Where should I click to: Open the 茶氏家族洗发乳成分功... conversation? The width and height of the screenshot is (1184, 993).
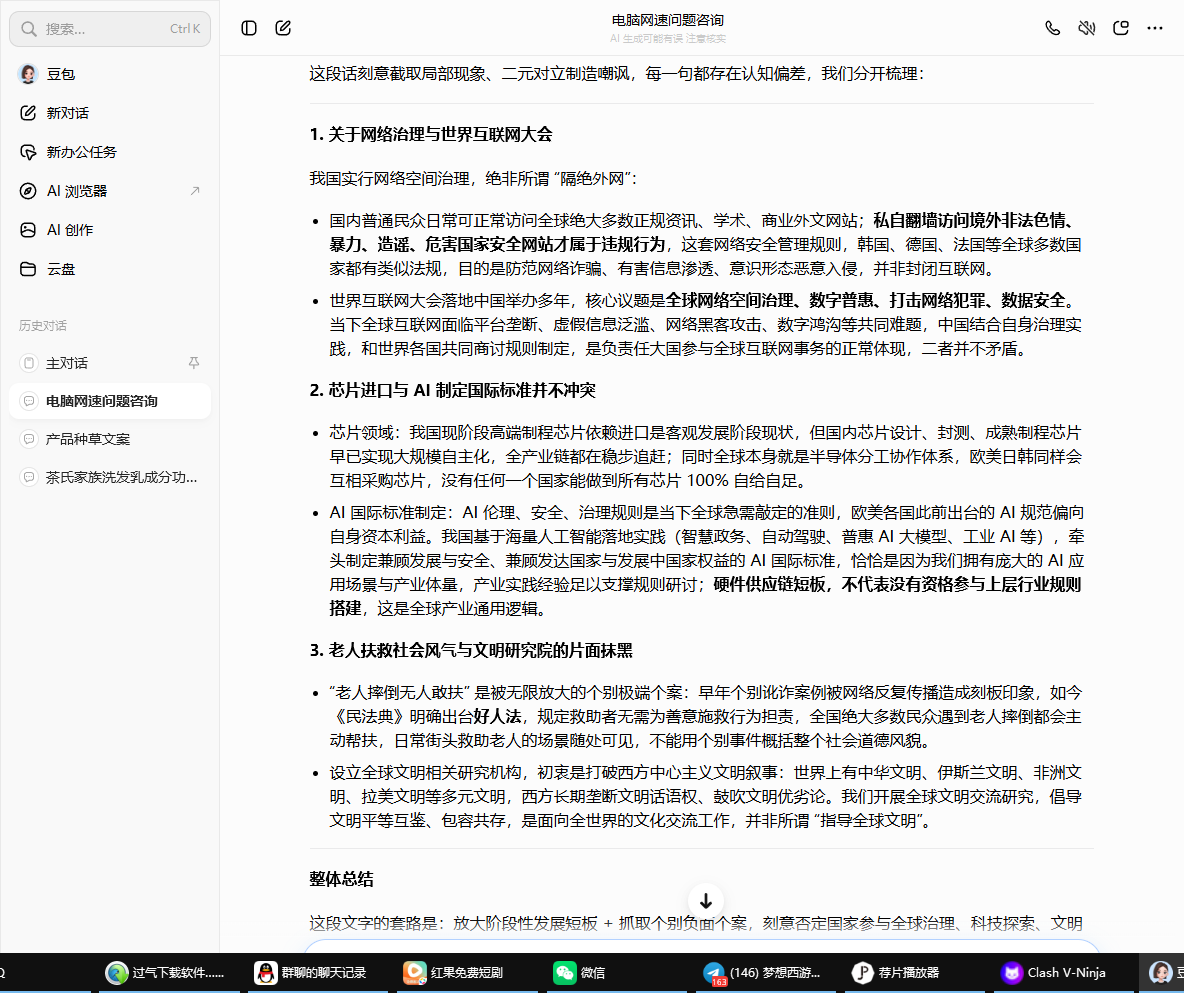110,477
